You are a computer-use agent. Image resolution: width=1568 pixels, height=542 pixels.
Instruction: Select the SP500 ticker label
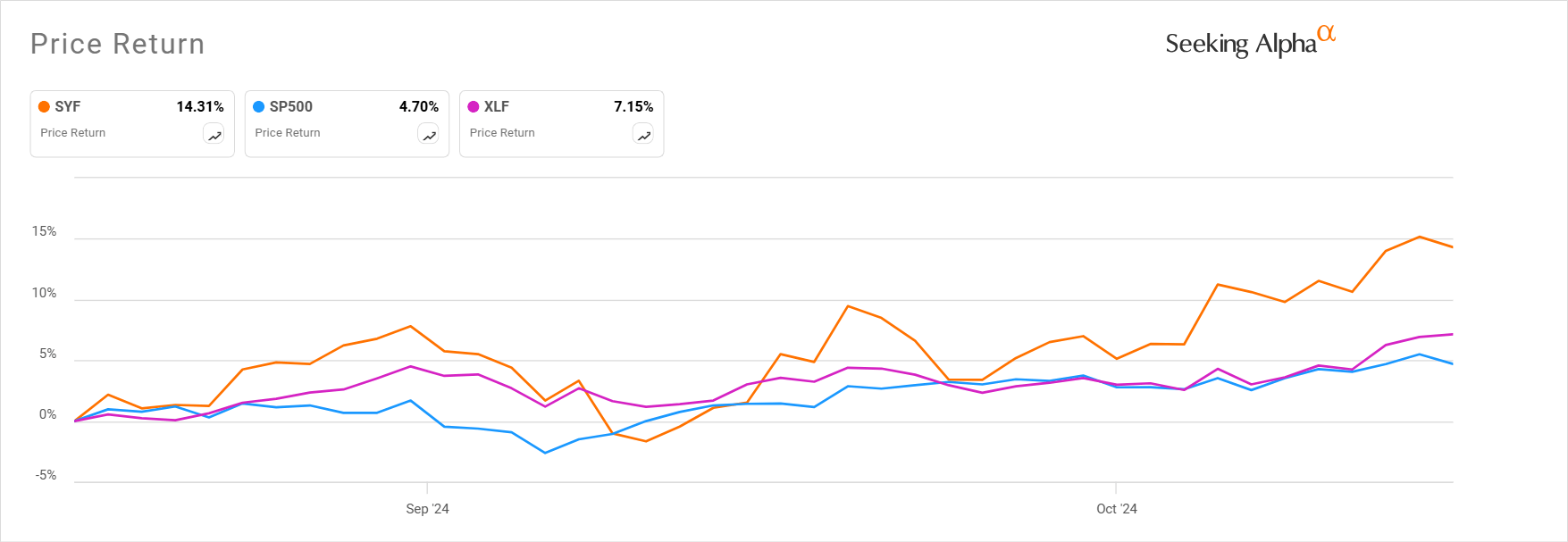tap(291, 107)
